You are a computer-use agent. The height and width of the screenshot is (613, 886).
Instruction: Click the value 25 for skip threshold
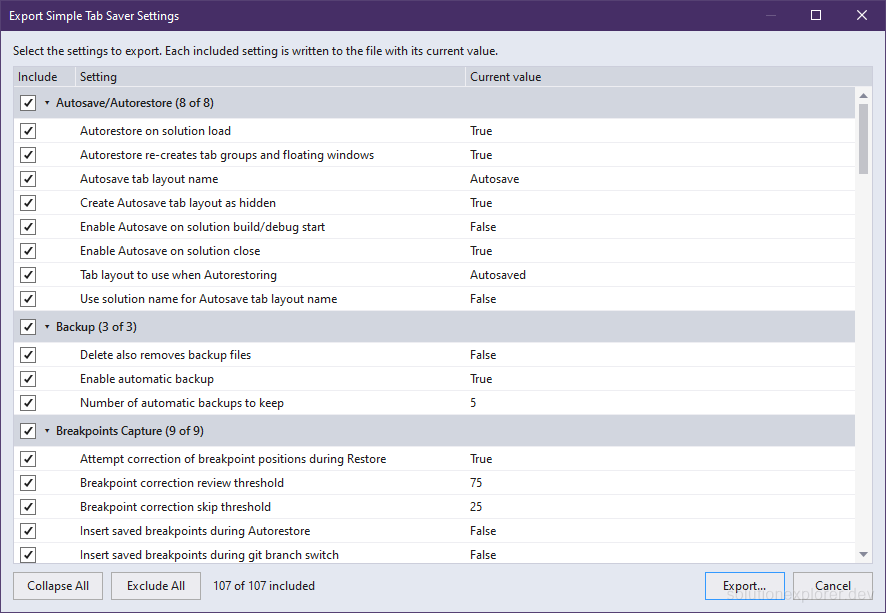pos(476,507)
